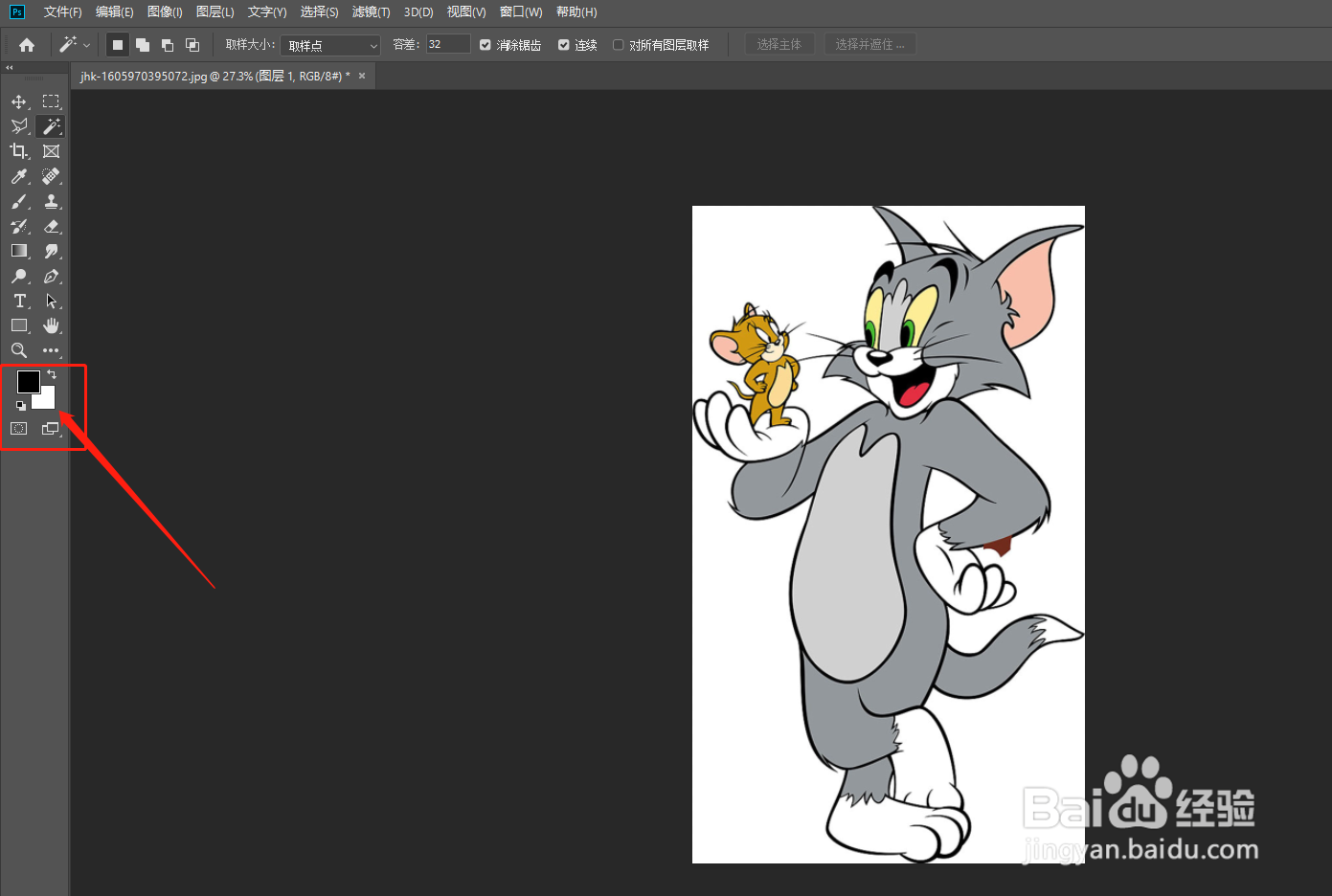Select the Eraser tool

[52, 226]
